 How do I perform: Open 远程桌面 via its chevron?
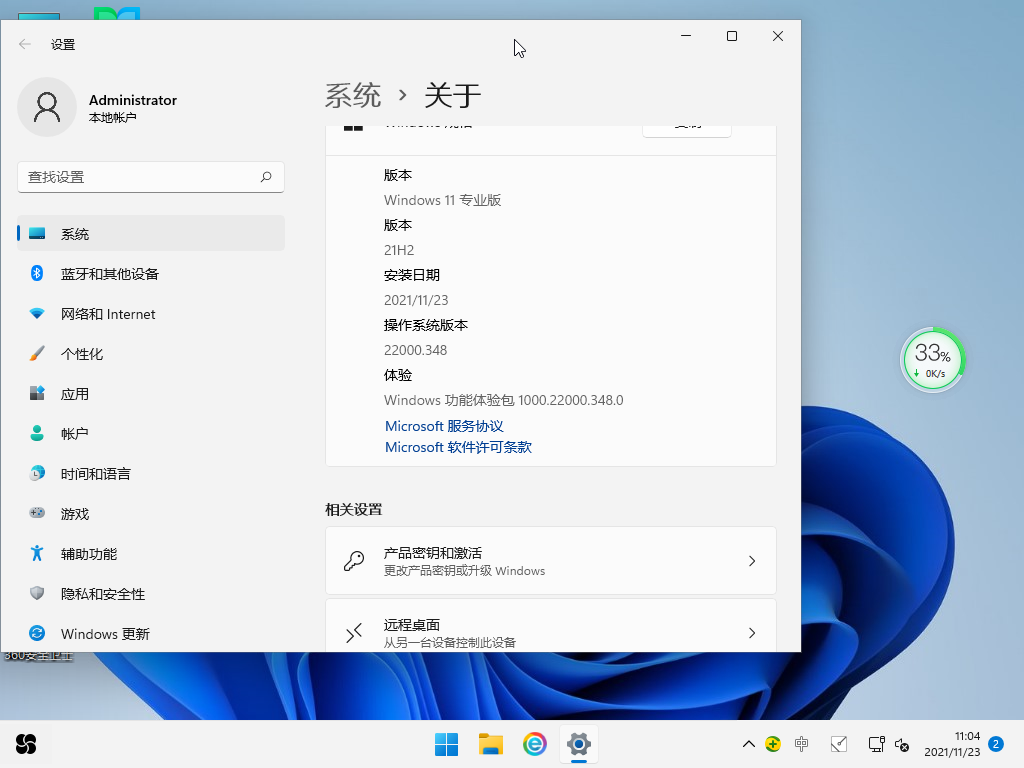point(752,632)
